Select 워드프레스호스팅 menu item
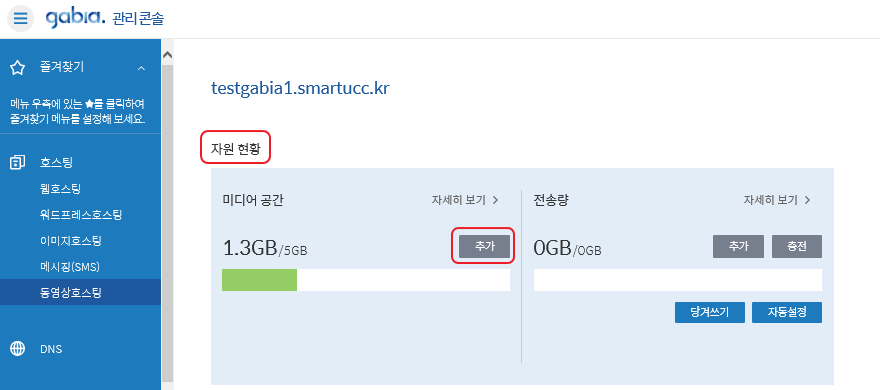This screenshot has height=390, width=880. point(80,215)
